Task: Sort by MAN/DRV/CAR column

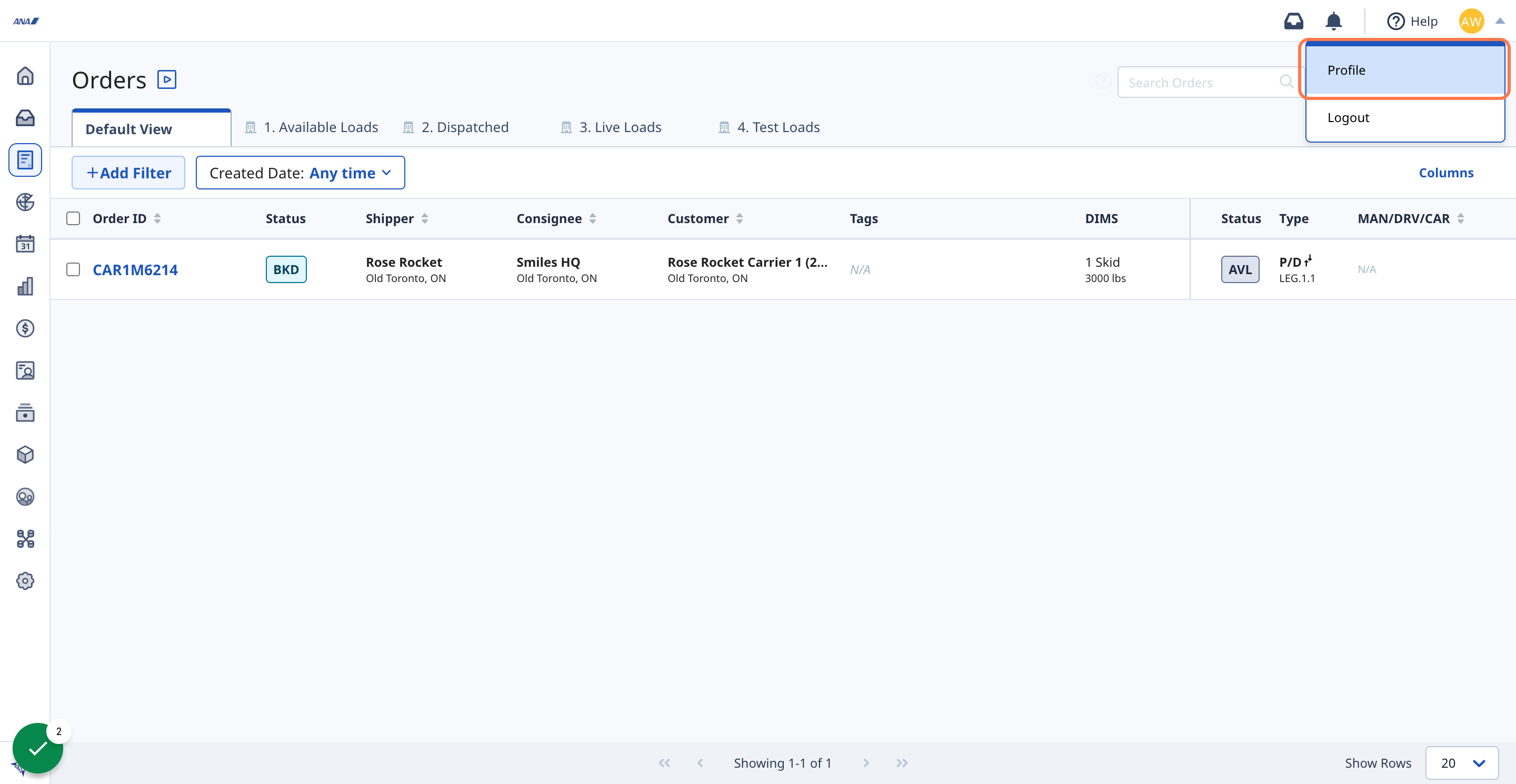Action: coord(1460,218)
